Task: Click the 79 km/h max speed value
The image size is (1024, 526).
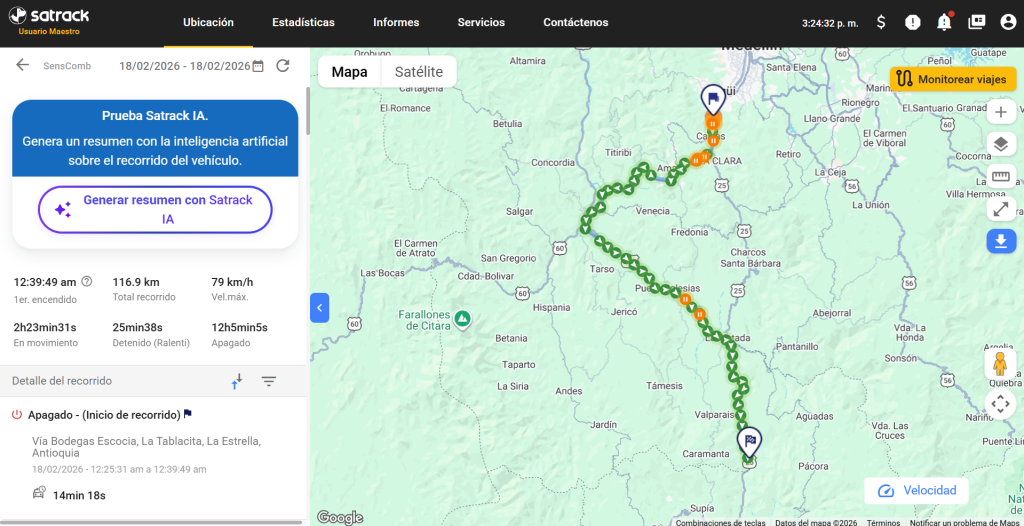Action: pyautogui.click(x=232, y=282)
